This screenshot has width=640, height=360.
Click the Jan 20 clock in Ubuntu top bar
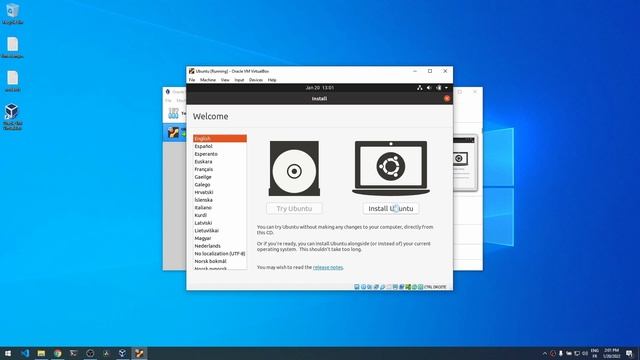pos(320,88)
